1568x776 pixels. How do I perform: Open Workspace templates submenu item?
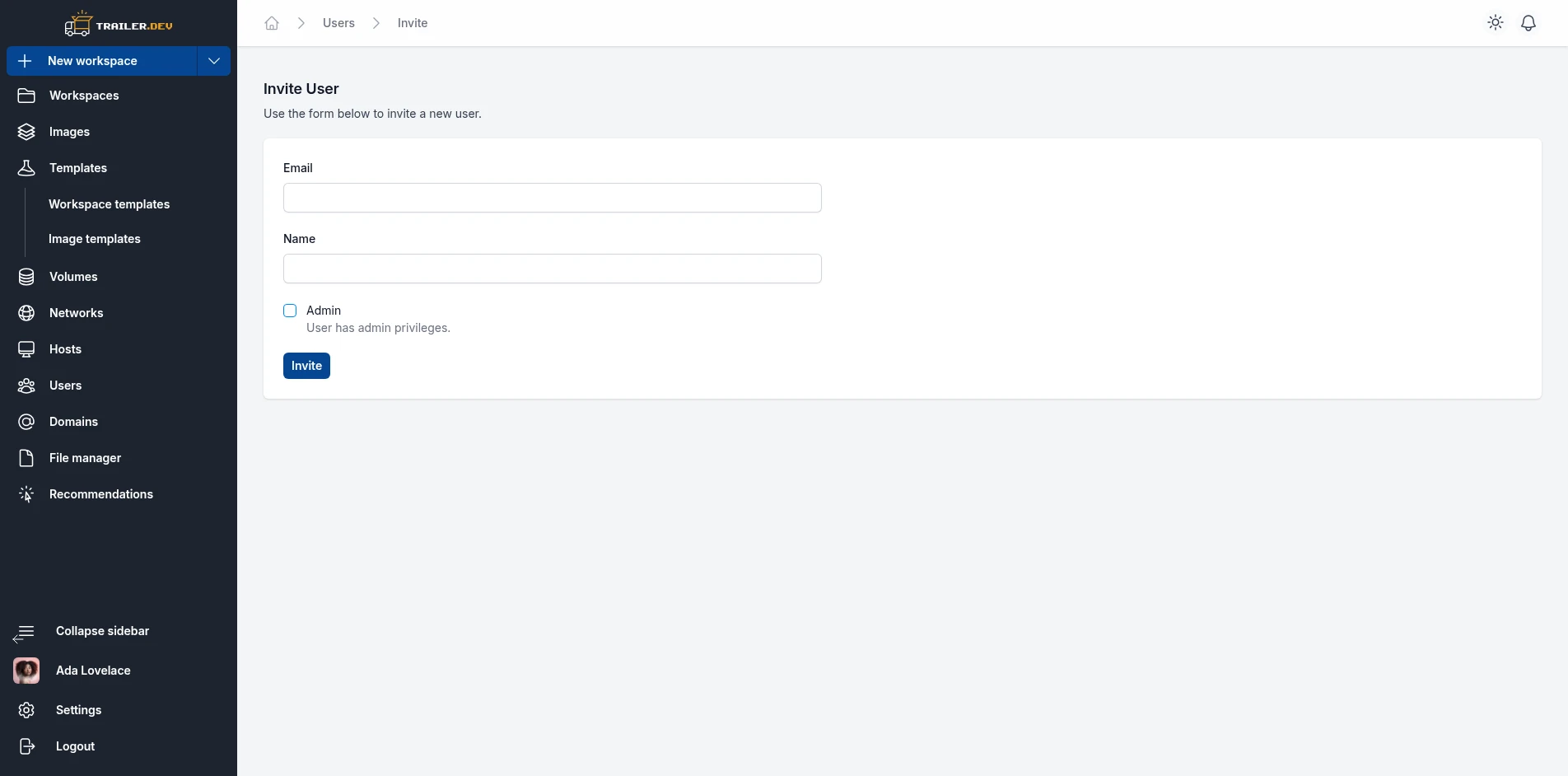pos(109,204)
